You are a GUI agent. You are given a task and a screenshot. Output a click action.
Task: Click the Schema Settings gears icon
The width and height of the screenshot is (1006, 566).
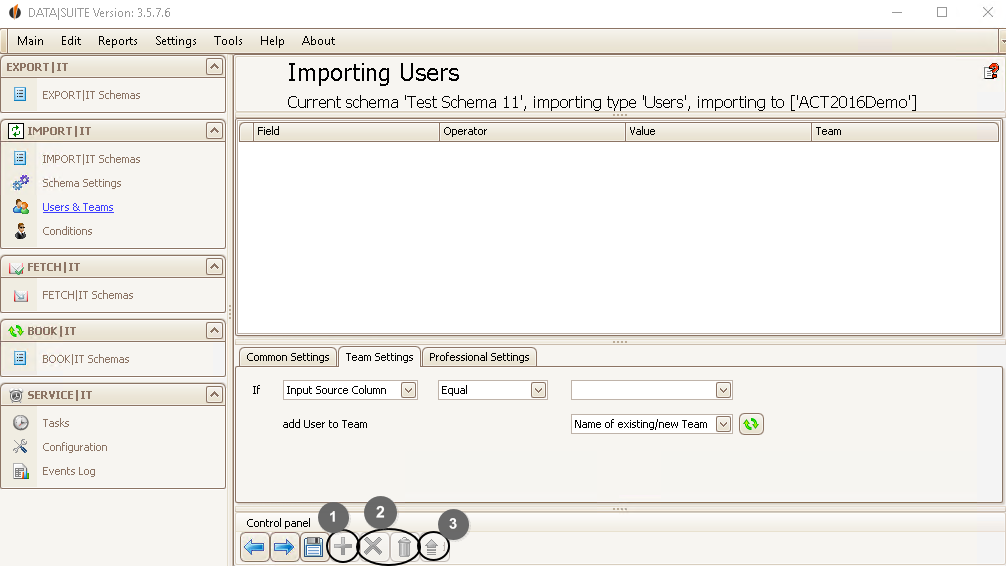click(x=21, y=183)
